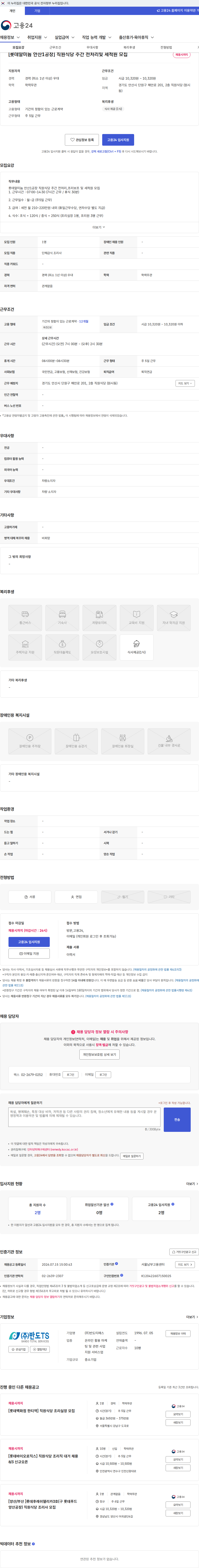Image resolution: width=199 pixels, height=1568 pixels.
Task: Click the 기숙사 welfare icon
Action: [62, 618]
